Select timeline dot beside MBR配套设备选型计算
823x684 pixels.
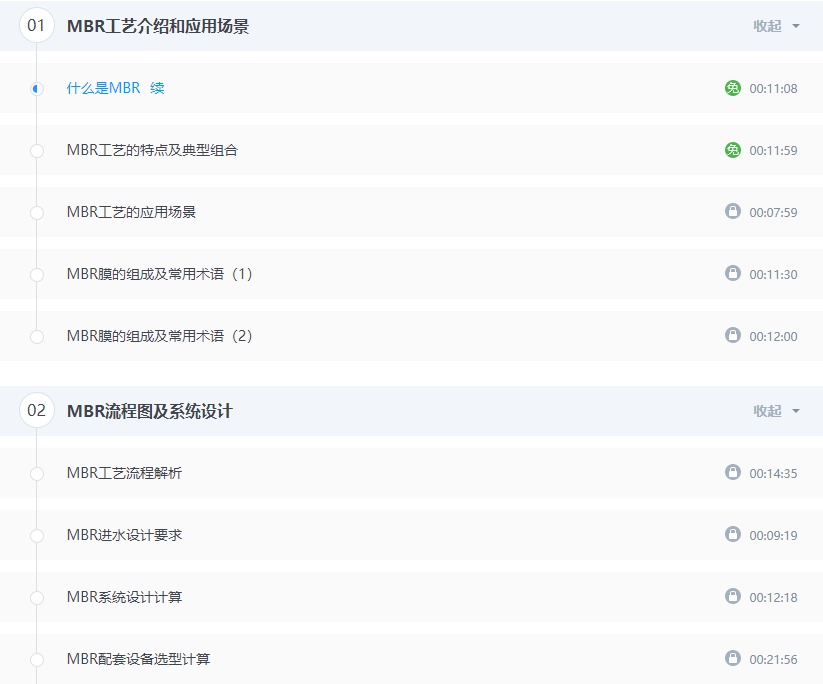37,659
